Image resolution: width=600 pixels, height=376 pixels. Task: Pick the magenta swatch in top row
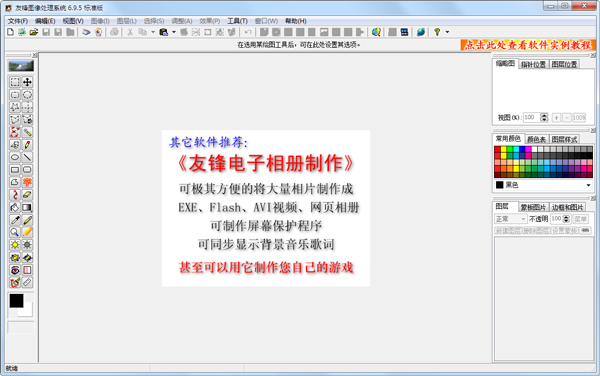pos(528,149)
